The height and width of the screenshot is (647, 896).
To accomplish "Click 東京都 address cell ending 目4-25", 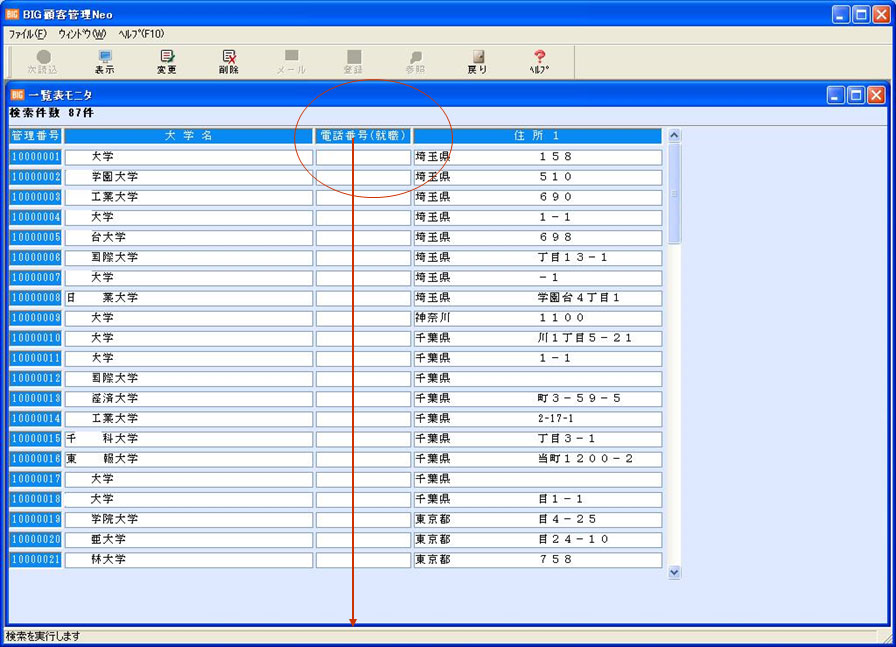I will [538, 520].
